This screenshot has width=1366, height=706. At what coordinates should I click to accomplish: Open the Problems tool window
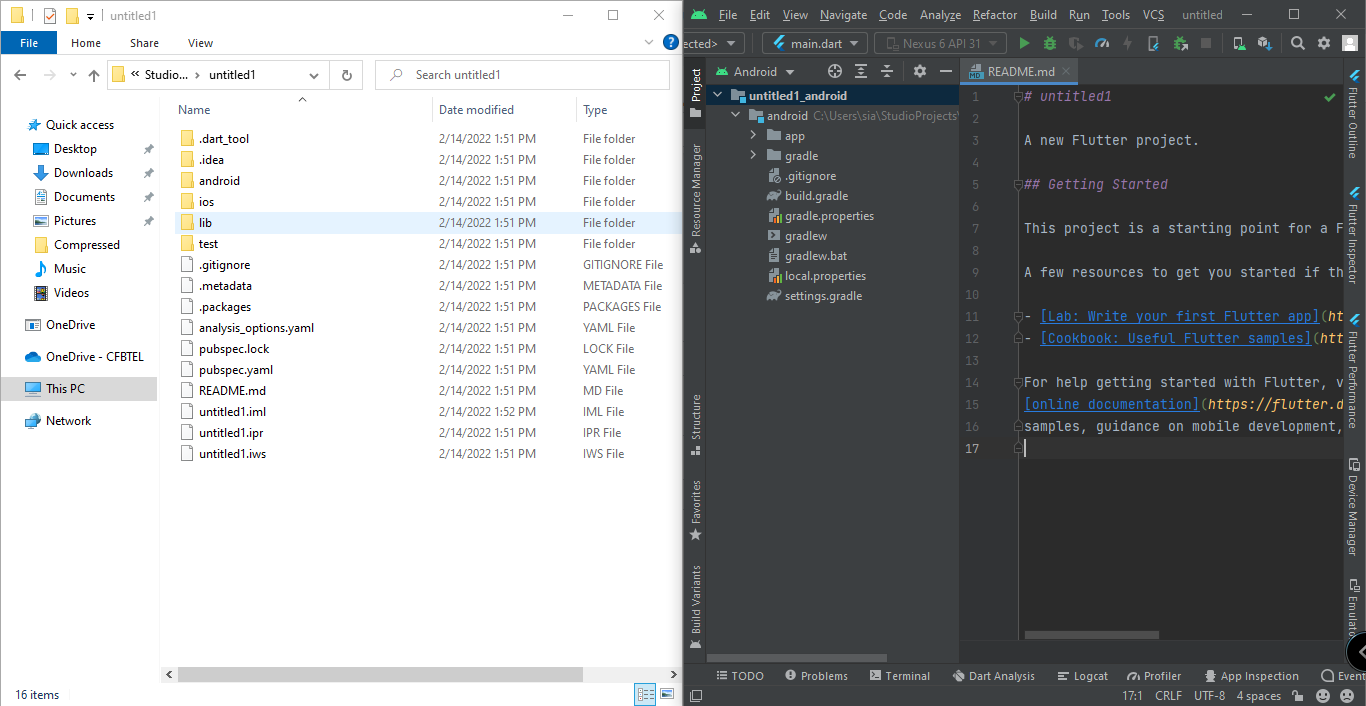816,676
